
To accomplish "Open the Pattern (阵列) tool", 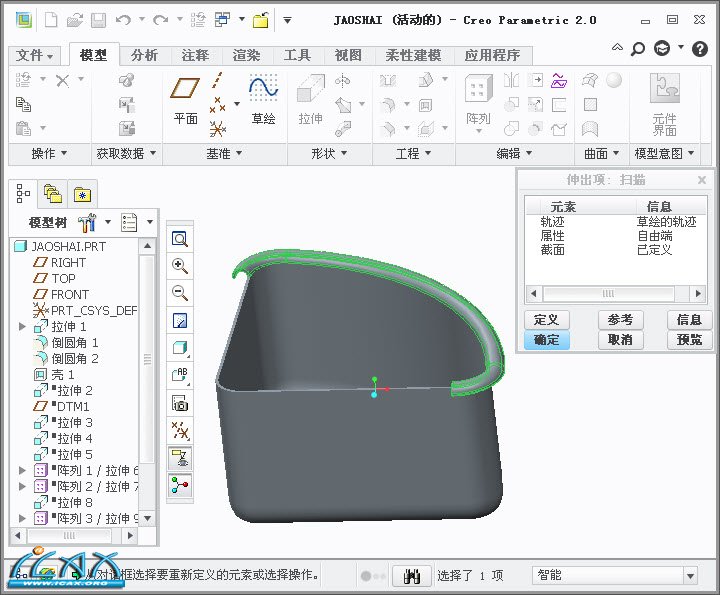I will [x=478, y=98].
